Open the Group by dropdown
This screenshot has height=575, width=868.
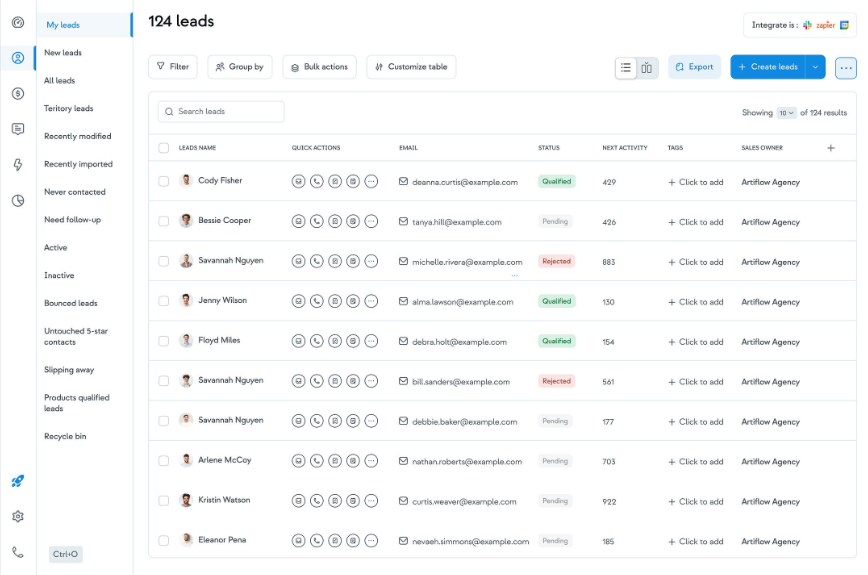(240, 67)
